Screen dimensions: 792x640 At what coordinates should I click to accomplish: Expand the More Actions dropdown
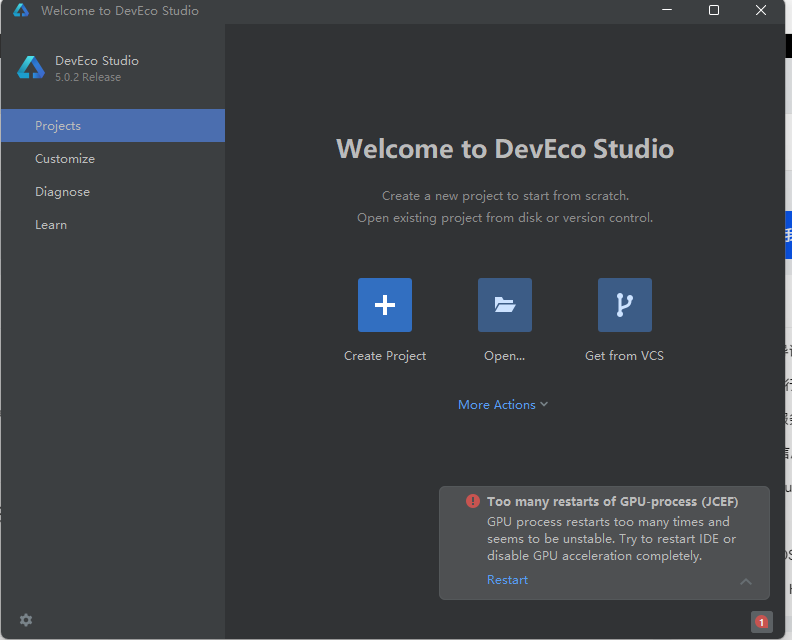point(503,405)
